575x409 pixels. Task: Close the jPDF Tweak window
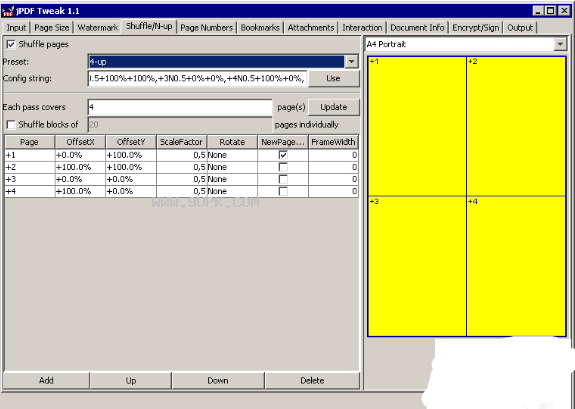[564, 11]
